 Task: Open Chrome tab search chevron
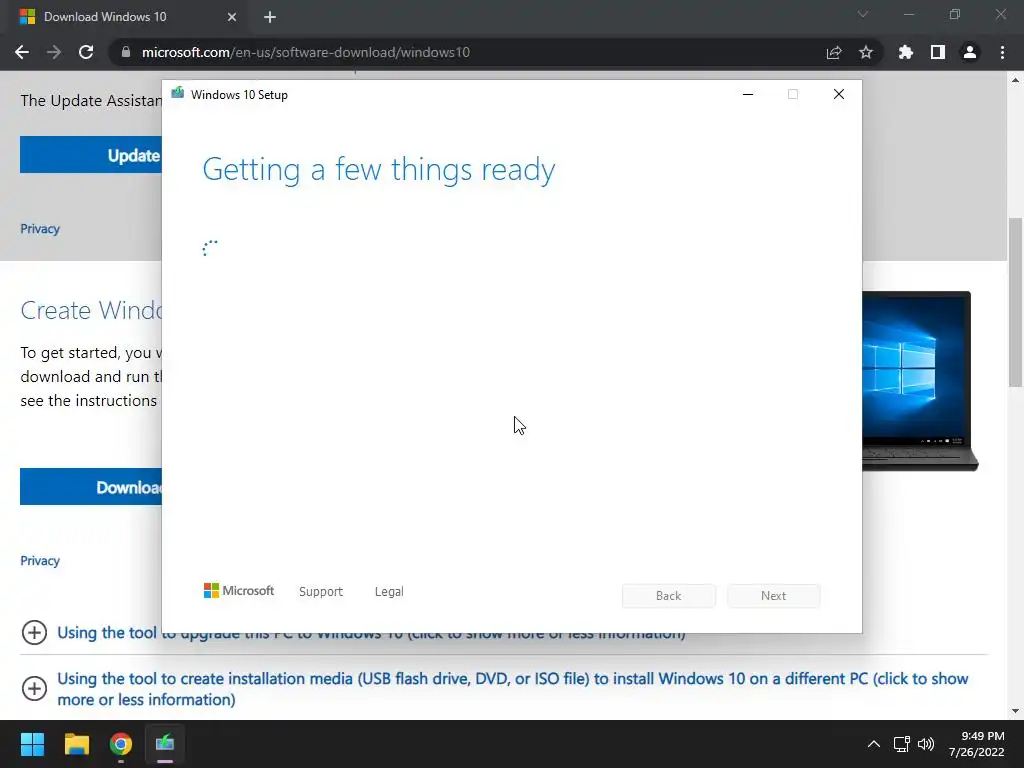tap(863, 14)
